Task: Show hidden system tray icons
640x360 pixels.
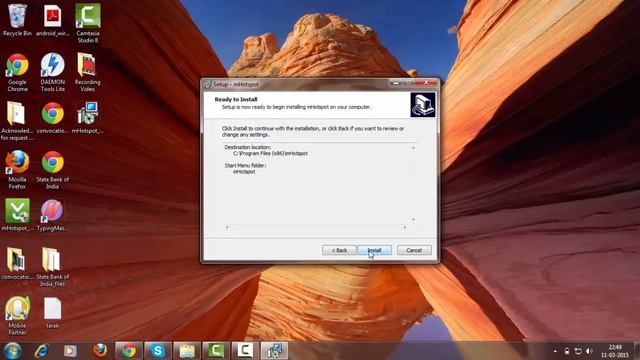Action: tap(555, 351)
